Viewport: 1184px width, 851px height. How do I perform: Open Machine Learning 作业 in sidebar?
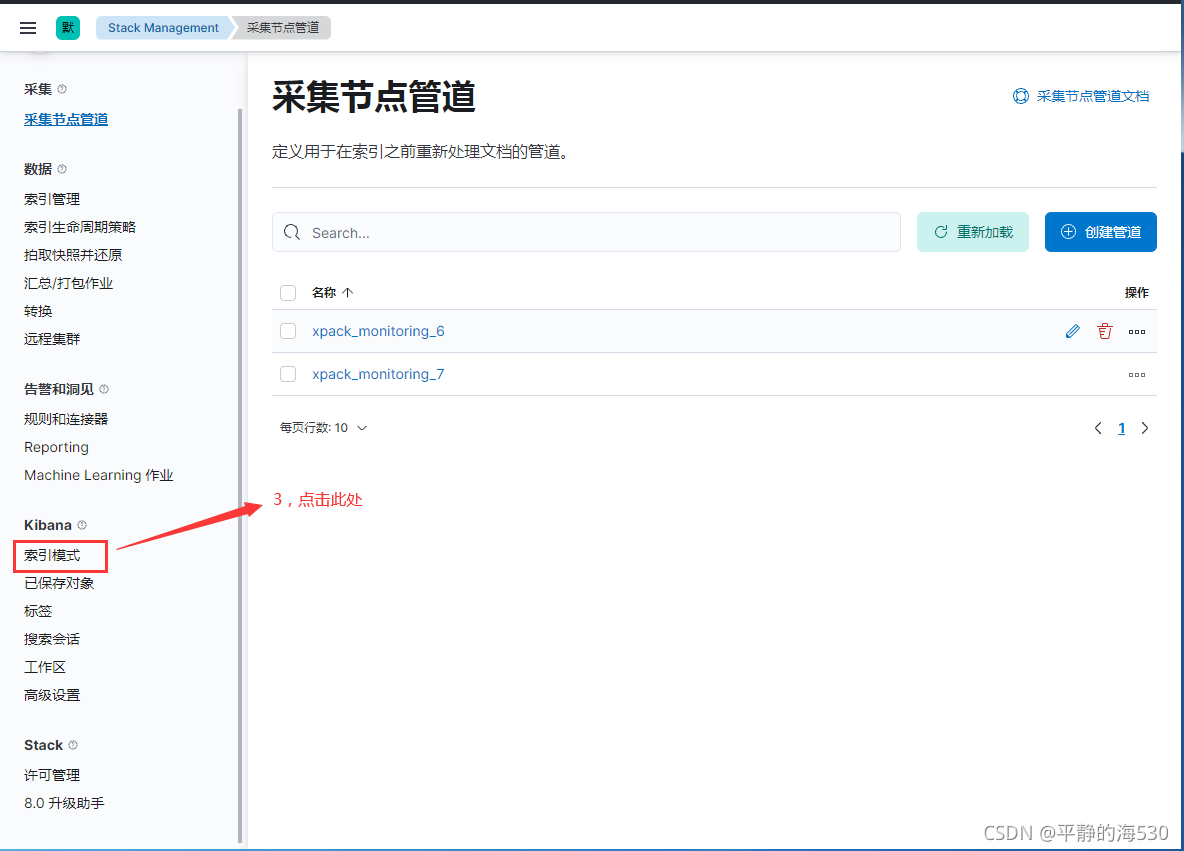pyautogui.click(x=99, y=475)
